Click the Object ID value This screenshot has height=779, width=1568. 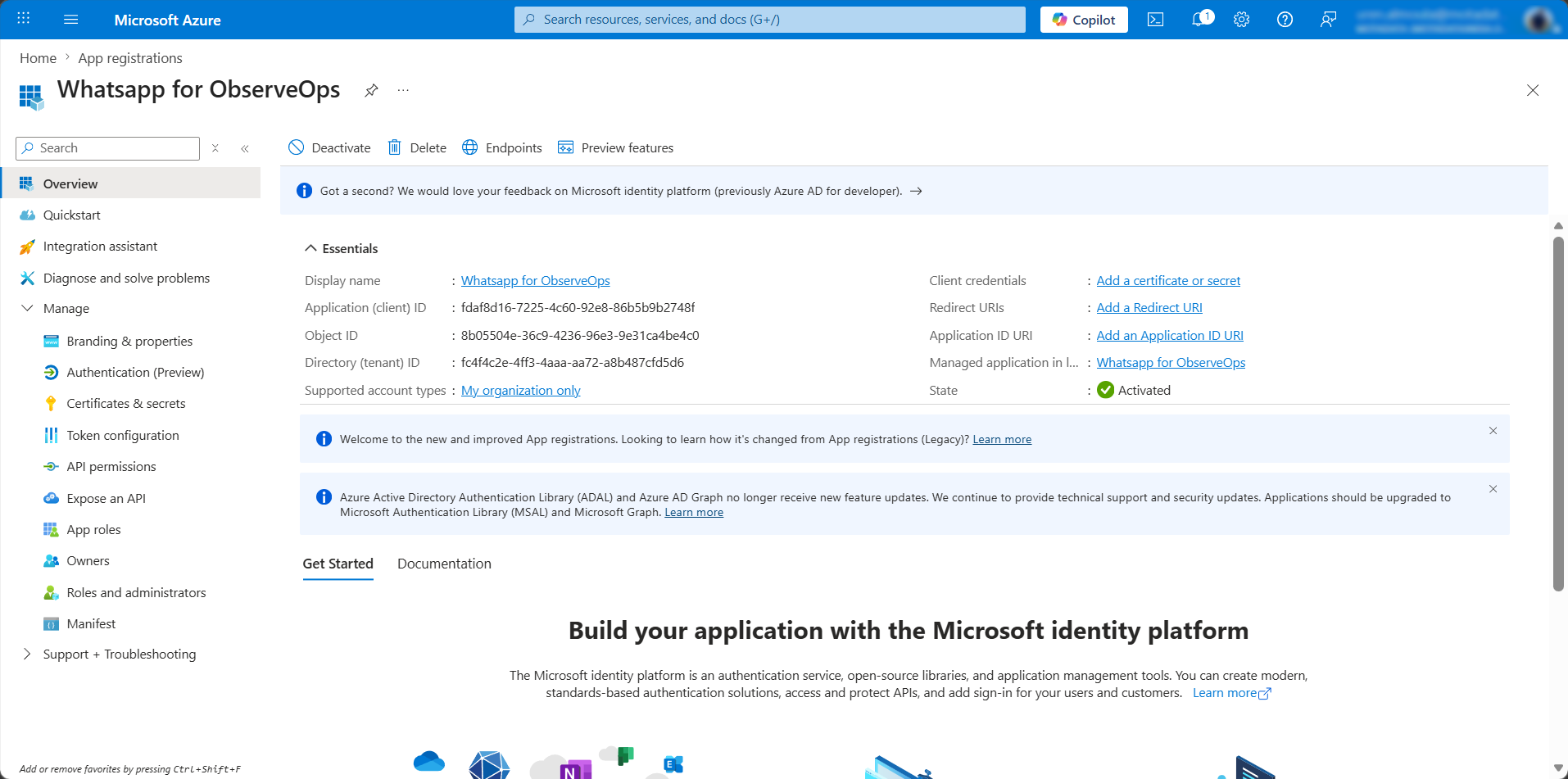[580, 336]
